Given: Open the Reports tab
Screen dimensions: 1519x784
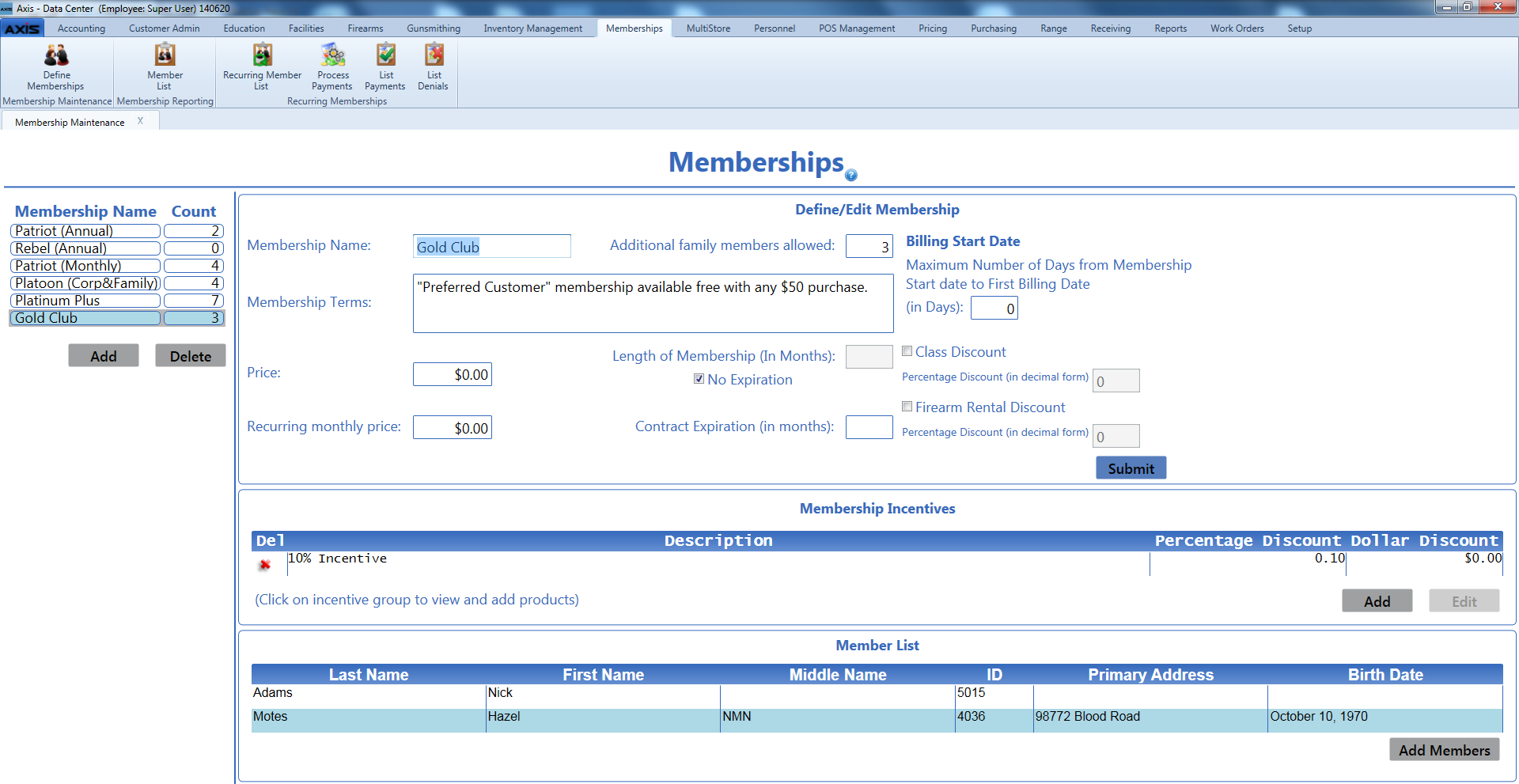Looking at the screenshot, I should coord(1171,28).
